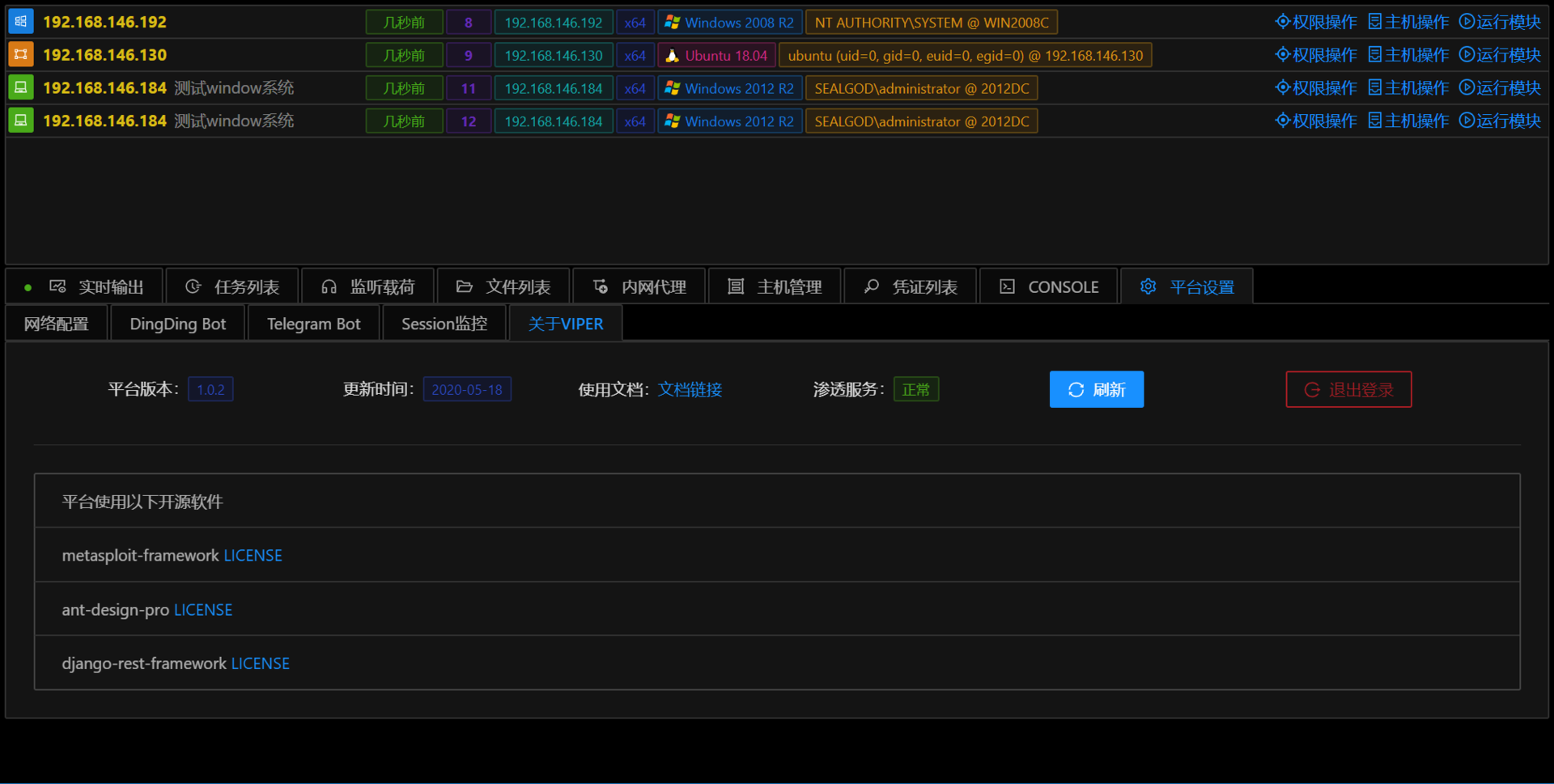Screen dimensions: 1554x784
Task: Click the ubuntu uid=0 user info tag
Action: coord(966,56)
